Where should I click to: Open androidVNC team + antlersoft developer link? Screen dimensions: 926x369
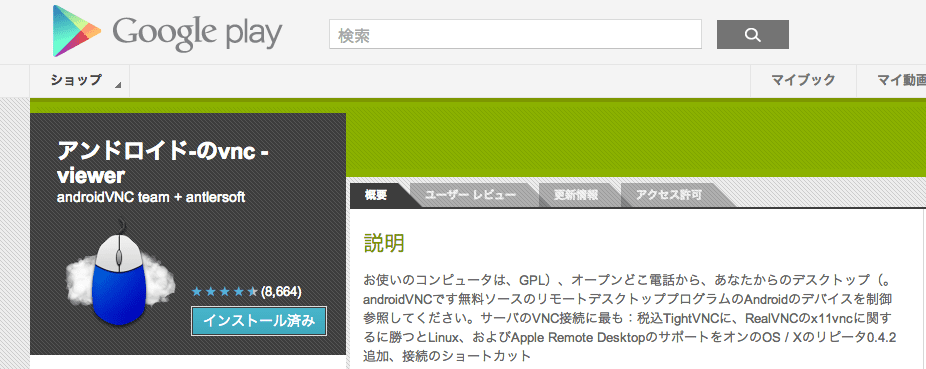coord(151,198)
